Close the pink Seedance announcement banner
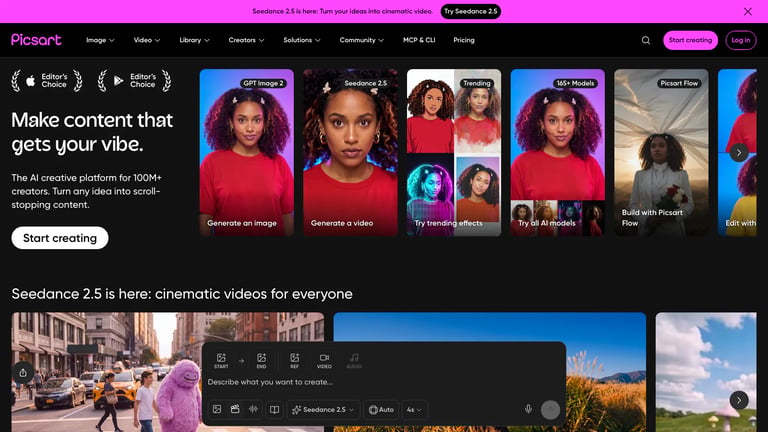The width and height of the screenshot is (768, 432). pos(747,11)
